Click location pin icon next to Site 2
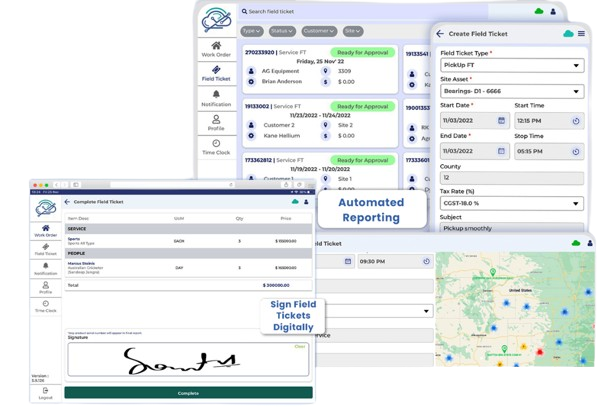Viewport: 612px width, 408px height. pos(325,125)
